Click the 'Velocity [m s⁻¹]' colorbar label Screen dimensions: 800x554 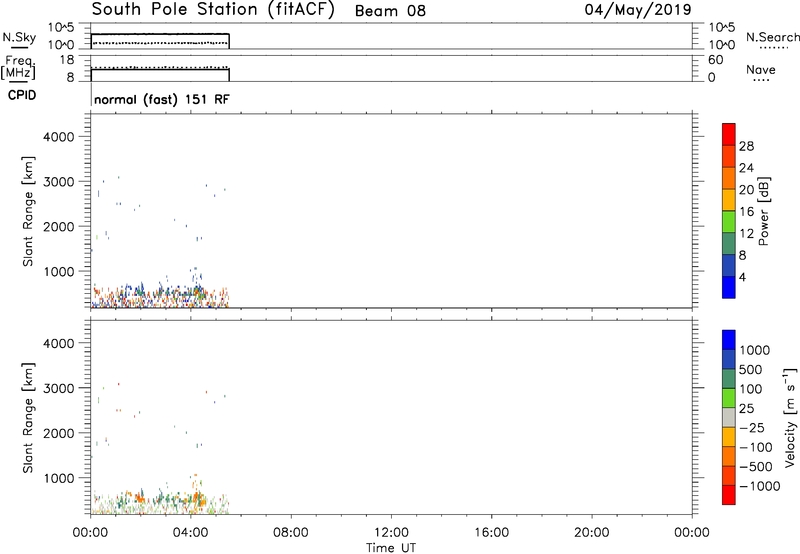point(790,417)
